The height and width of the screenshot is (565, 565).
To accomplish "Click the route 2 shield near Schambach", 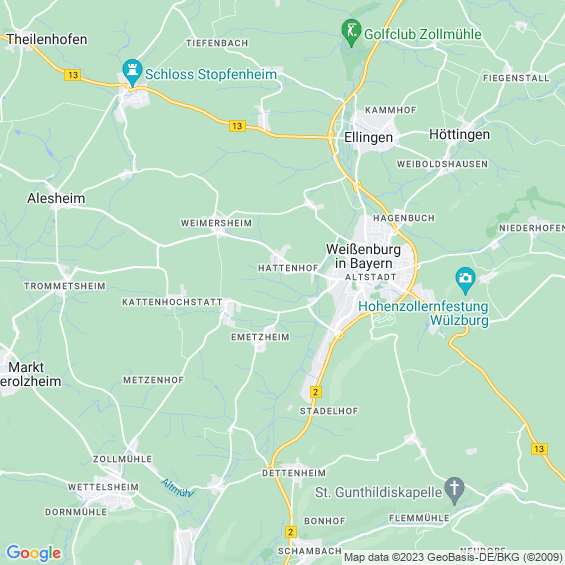I will [291, 532].
